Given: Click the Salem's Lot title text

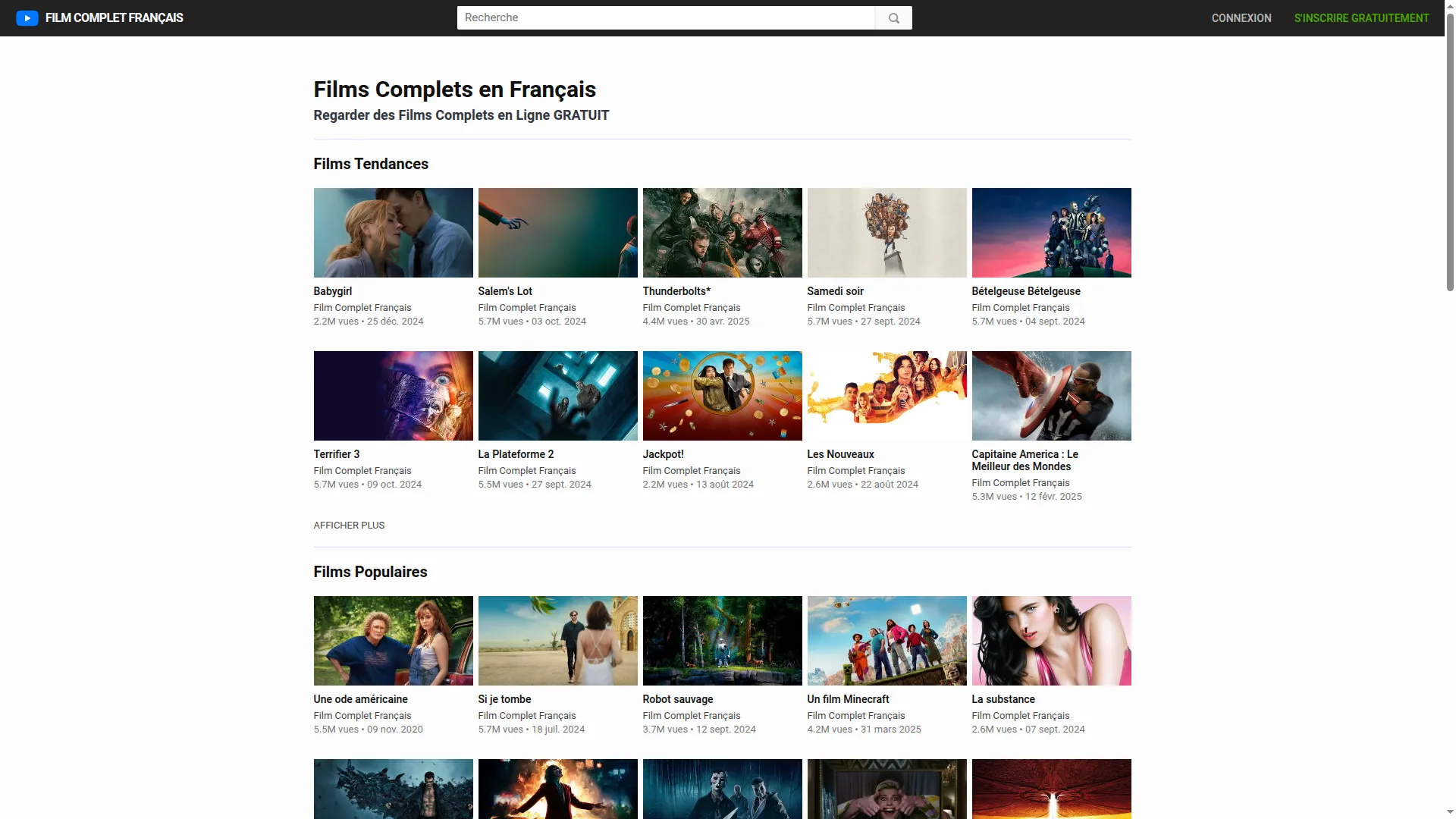Looking at the screenshot, I should click(x=505, y=291).
